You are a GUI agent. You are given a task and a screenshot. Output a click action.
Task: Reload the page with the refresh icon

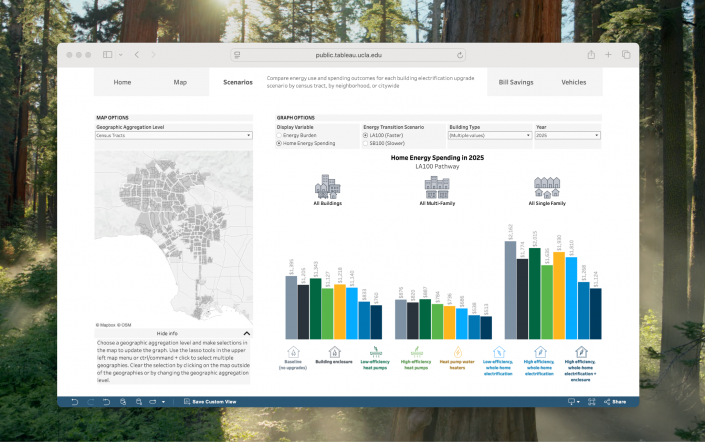(x=460, y=55)
